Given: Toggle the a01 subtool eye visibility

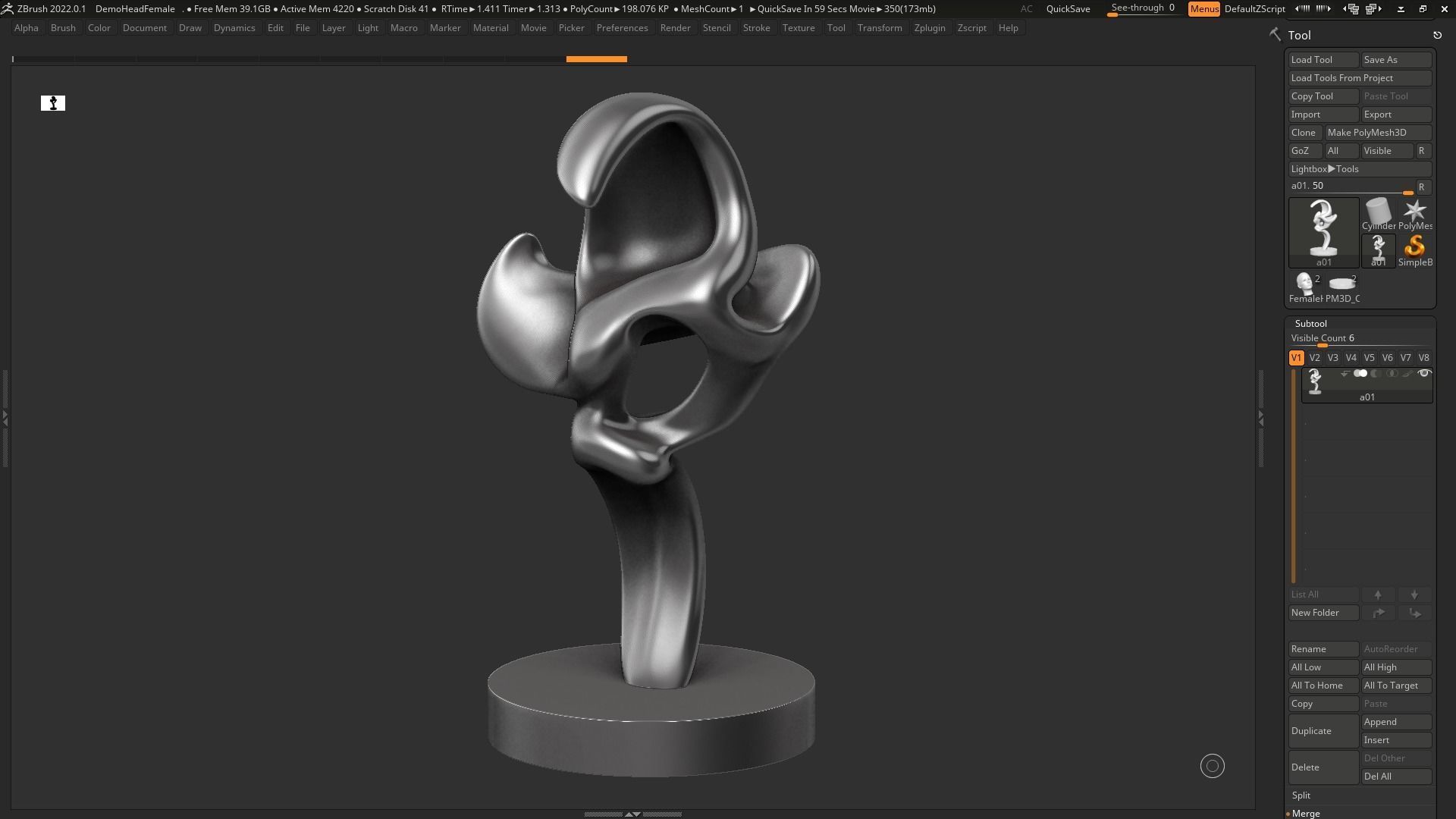Looking at the screenshot, I should click(1424, 374).
